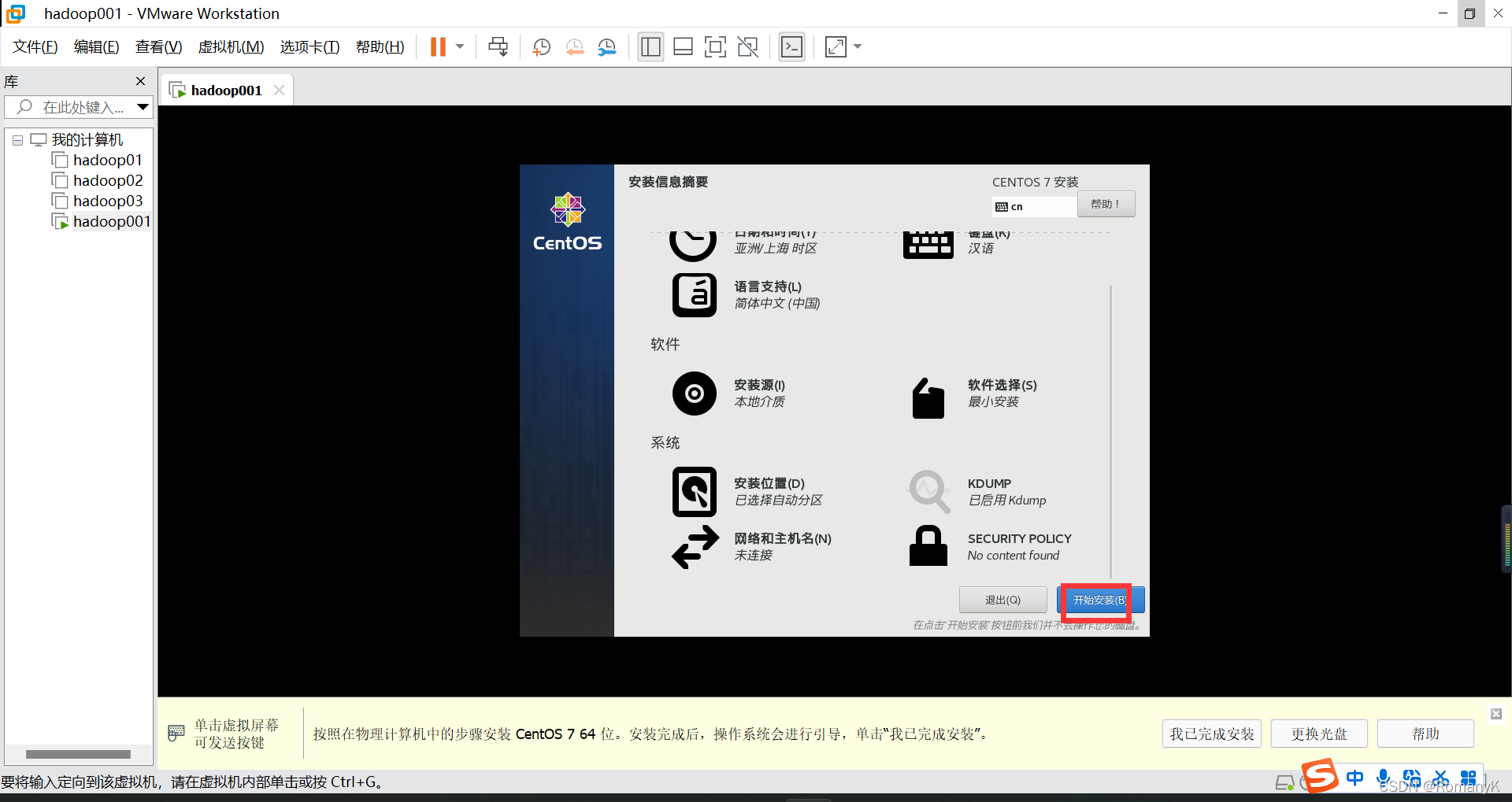Open 软件选择(S) software selection icon
Image resolution: width=1512 pixels, height=802 pixels.
coord(928,398)
